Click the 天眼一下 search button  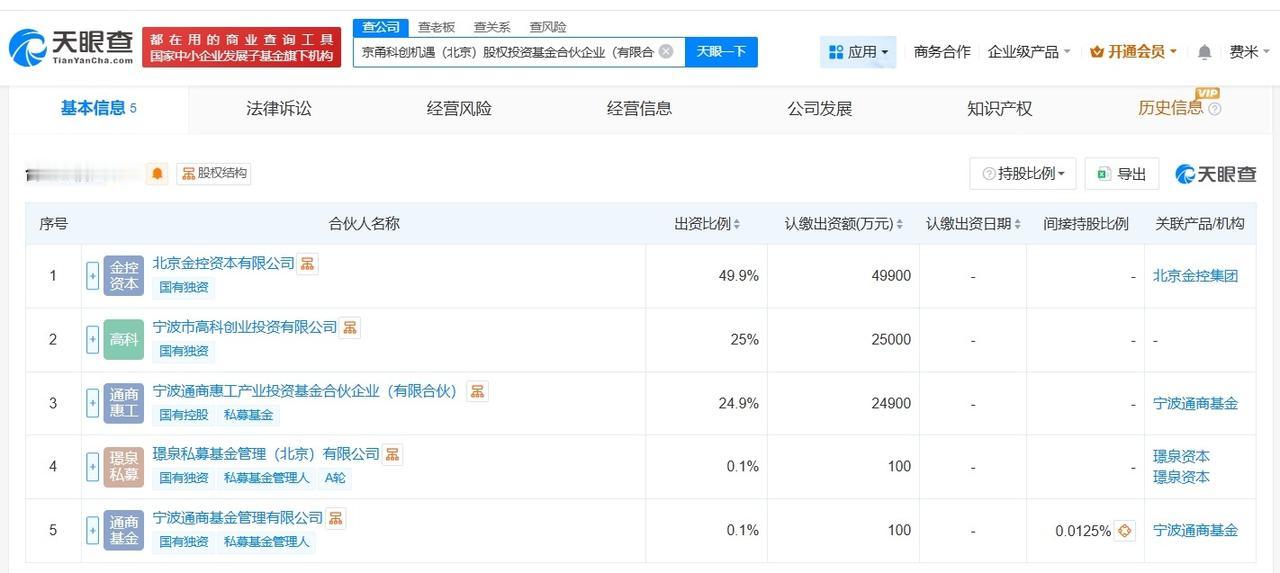721,52
